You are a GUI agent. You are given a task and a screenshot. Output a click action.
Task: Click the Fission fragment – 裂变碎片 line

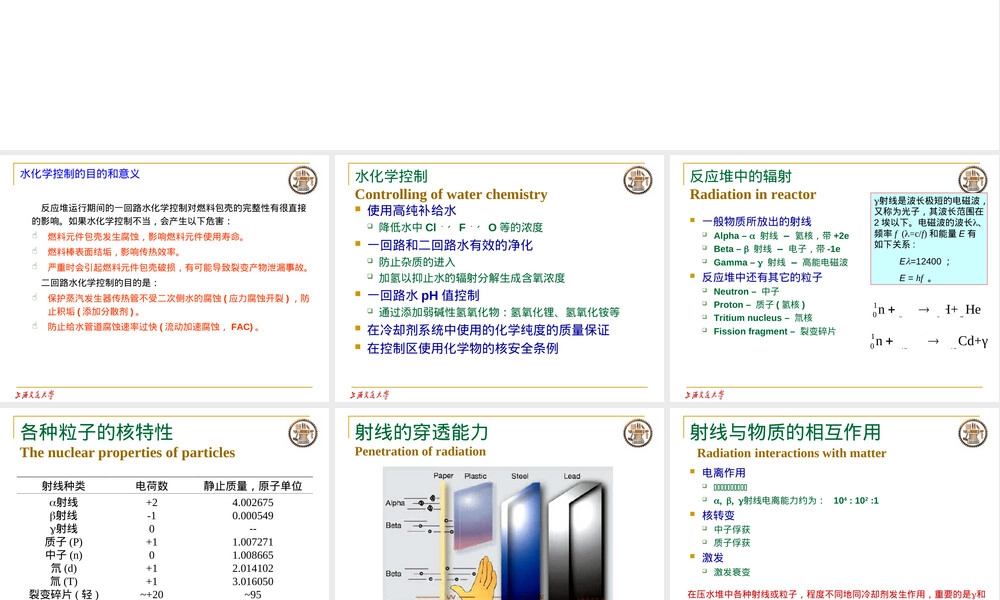pos(774,331)
